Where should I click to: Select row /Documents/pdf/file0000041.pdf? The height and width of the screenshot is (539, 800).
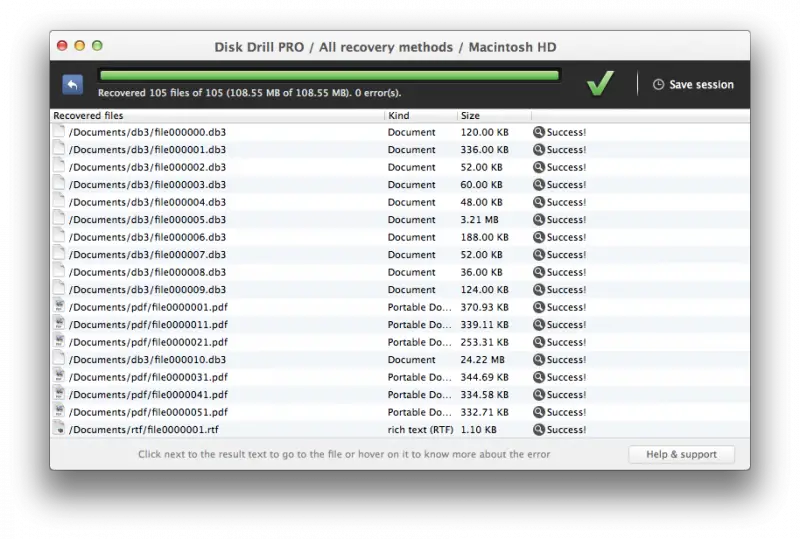click(x=399, y=395)
